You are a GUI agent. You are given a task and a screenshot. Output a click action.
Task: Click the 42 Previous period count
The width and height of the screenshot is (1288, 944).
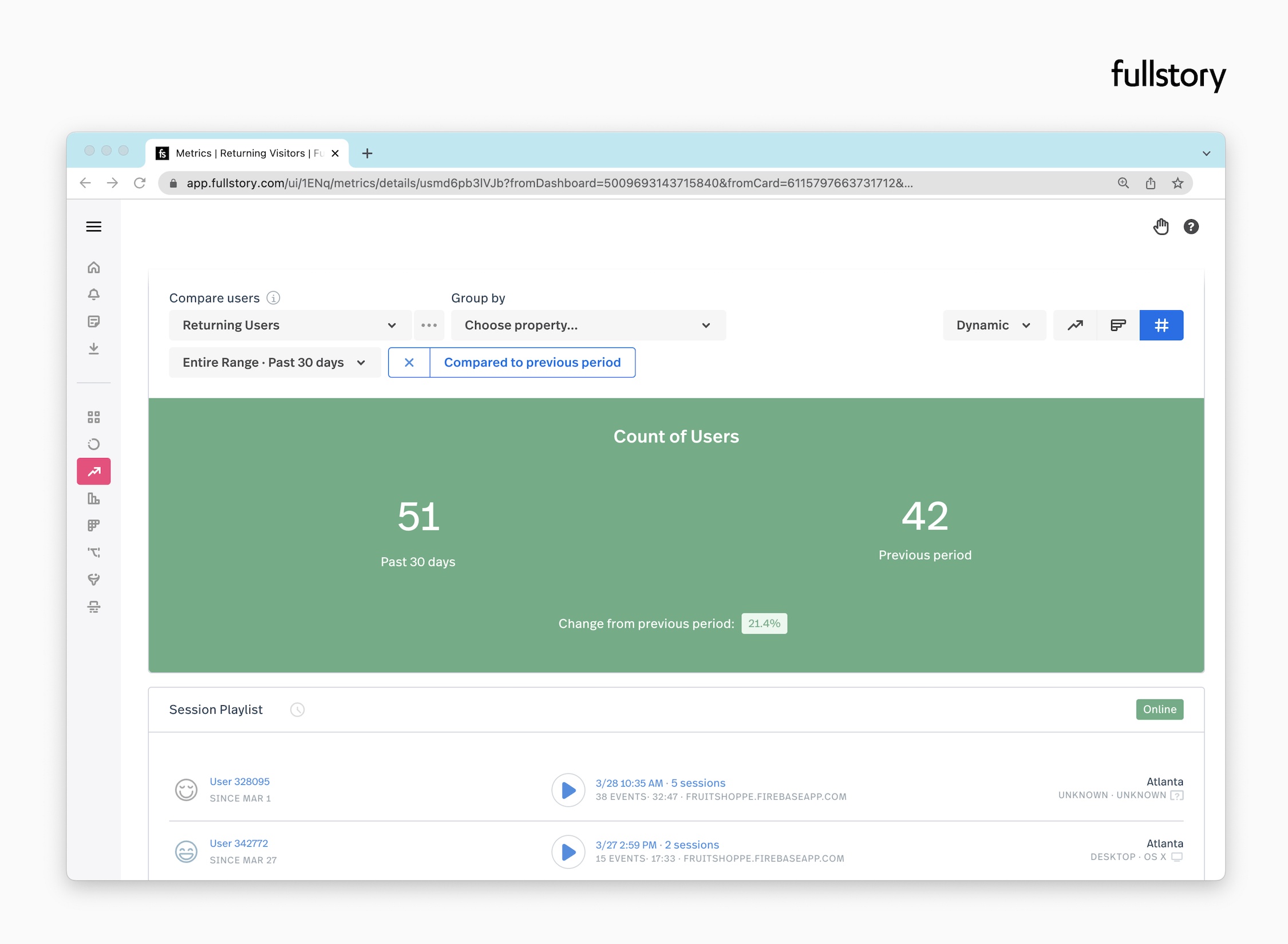[x=925, y=516]
